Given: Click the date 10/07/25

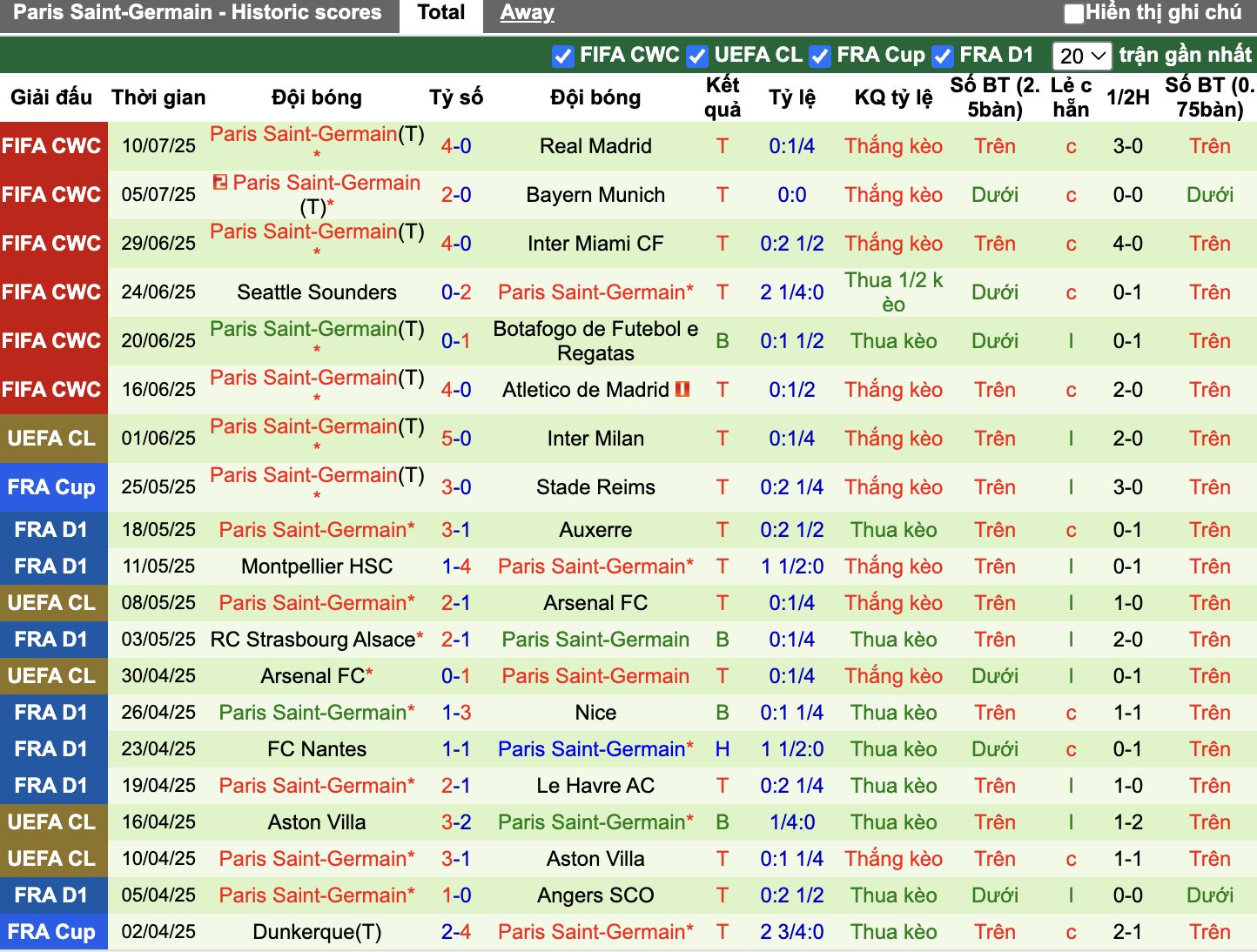Looking at the screenshot, I should 158,145.
